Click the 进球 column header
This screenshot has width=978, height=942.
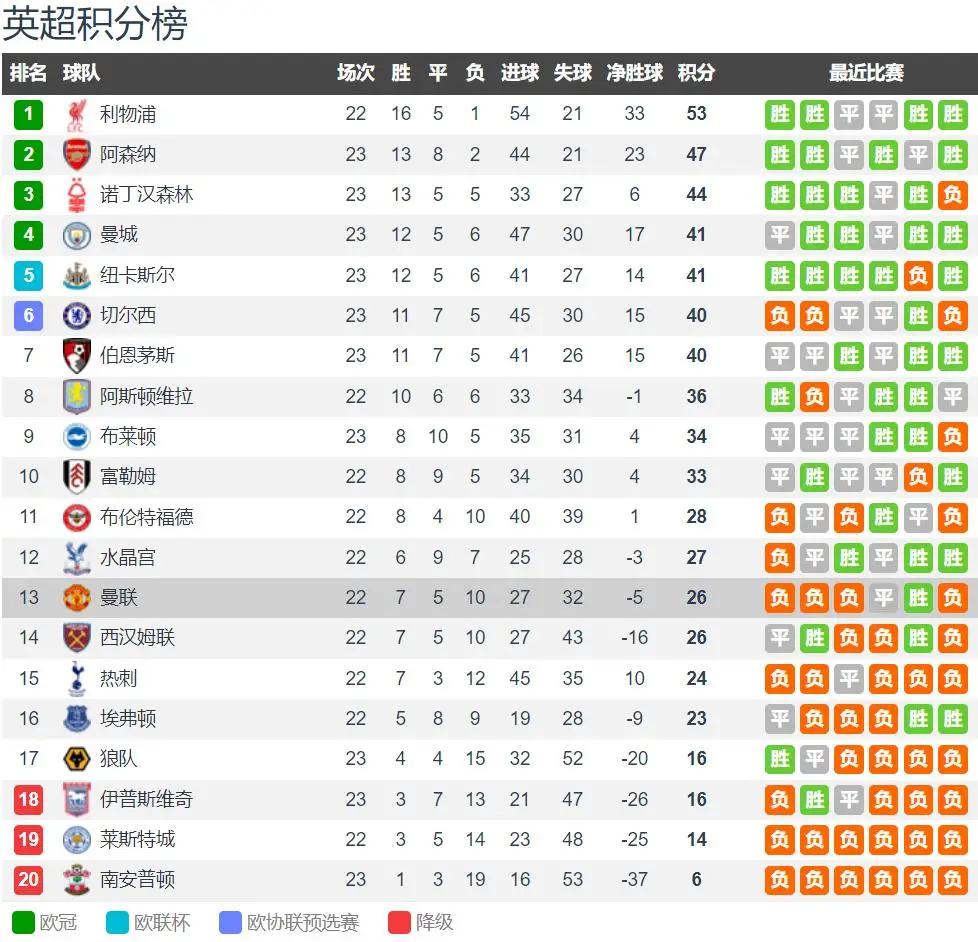click(x=519, y=73)
